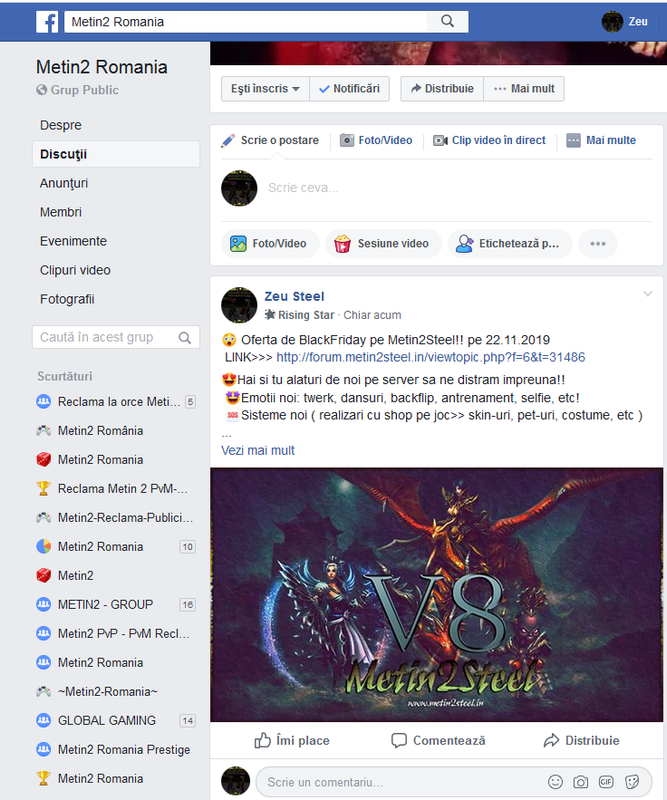Attach a photo via the camera icon

580,782
